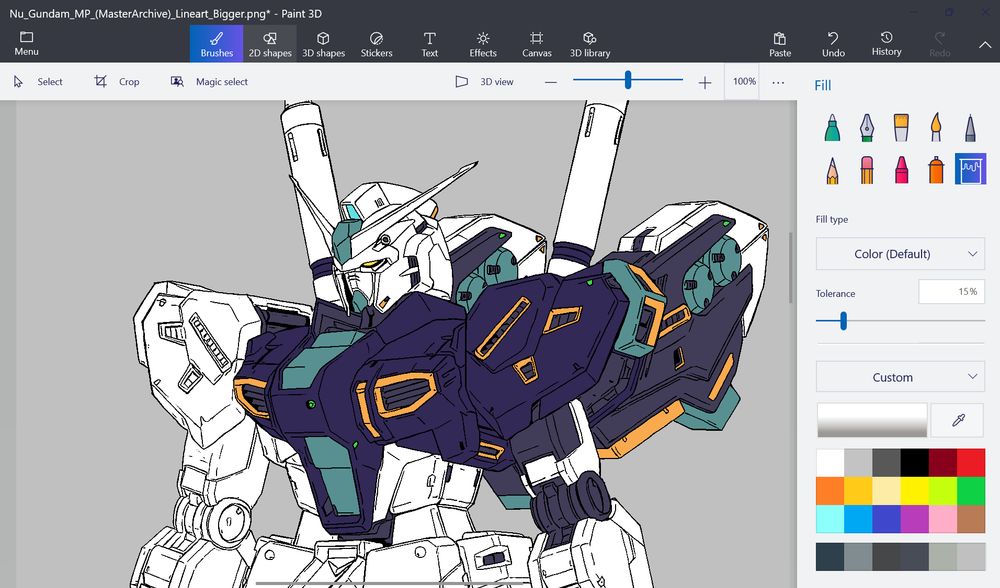Choose the gold color swatch
Screen dimensions: 1000x588
tap(858, 491)
